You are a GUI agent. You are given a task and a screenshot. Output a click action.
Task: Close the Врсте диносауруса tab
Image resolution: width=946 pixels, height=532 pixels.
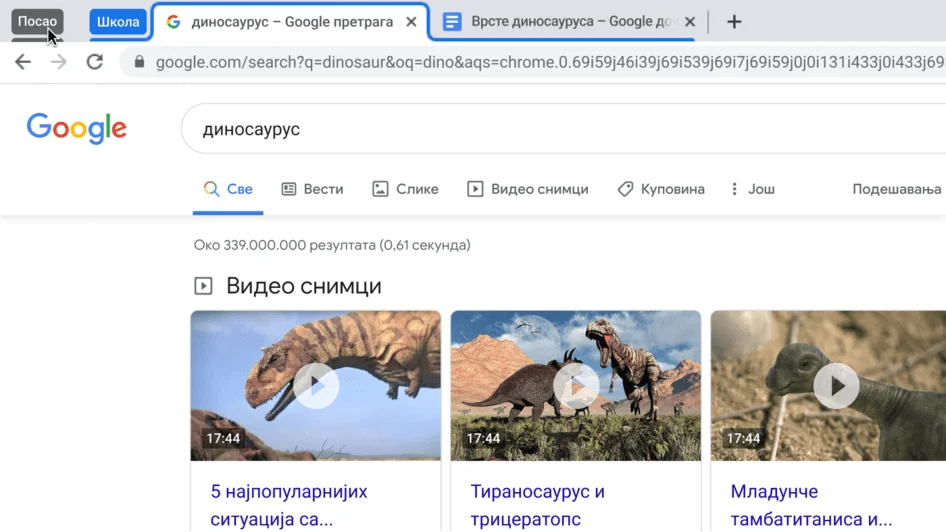click(690, 22)
